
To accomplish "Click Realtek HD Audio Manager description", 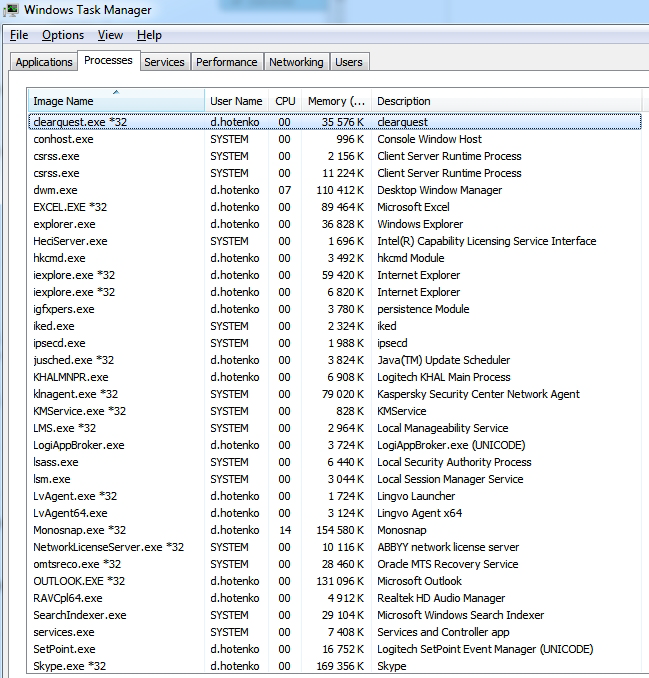I will tap(441, 598).
